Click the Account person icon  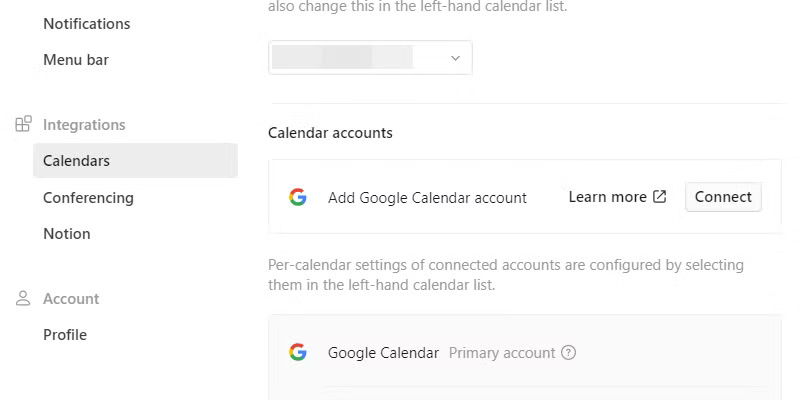coord(24,299)
